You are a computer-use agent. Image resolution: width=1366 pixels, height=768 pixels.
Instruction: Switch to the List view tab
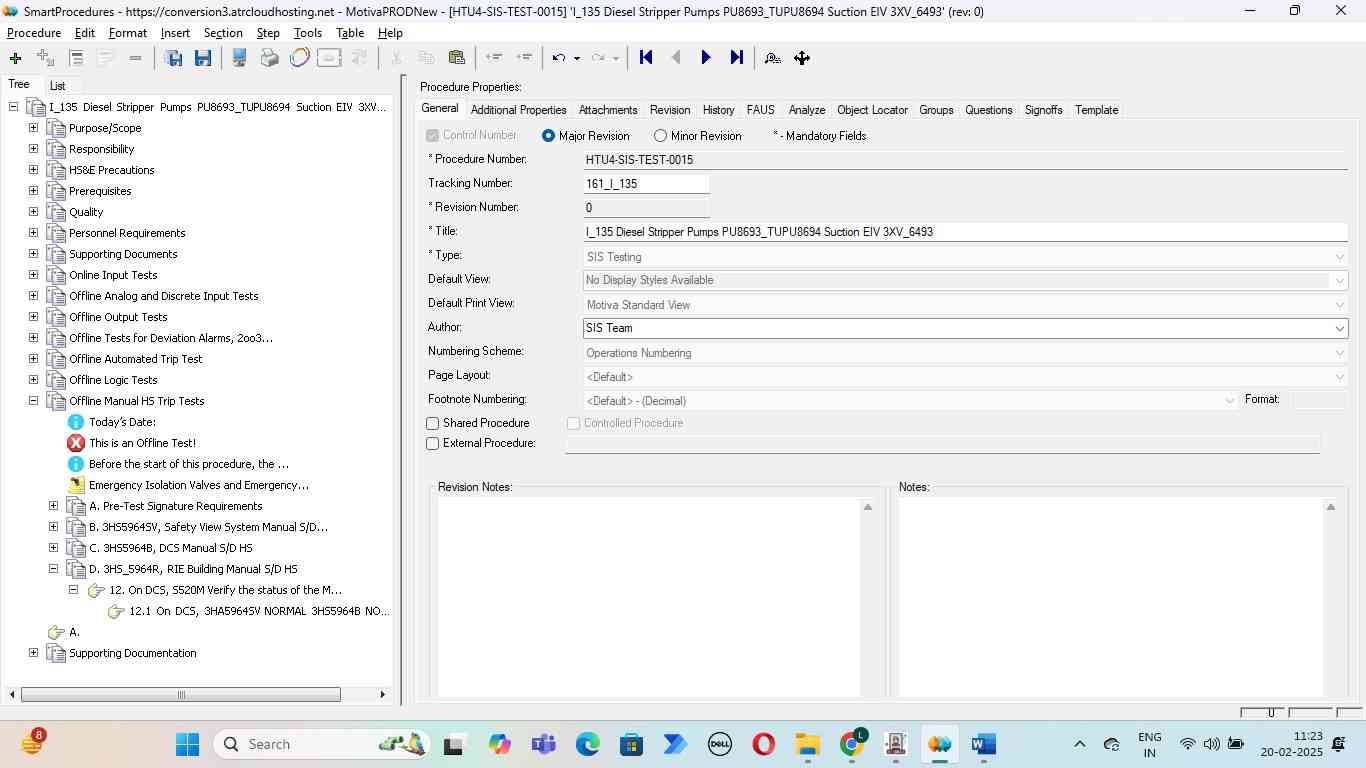pyautogui.click(x=58, y=86)
